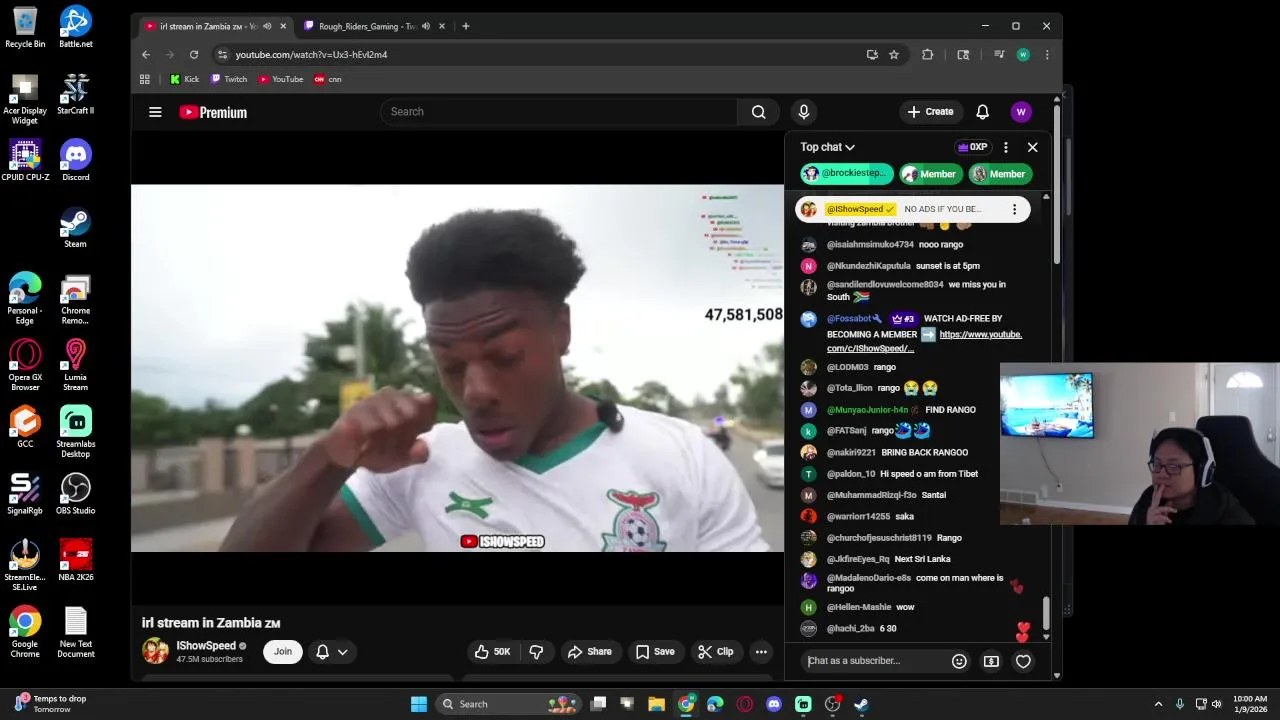Viewport: 1280px width, 720px height.
Task: Open the YouTube account avatar menu
Action: [1020, 112]
